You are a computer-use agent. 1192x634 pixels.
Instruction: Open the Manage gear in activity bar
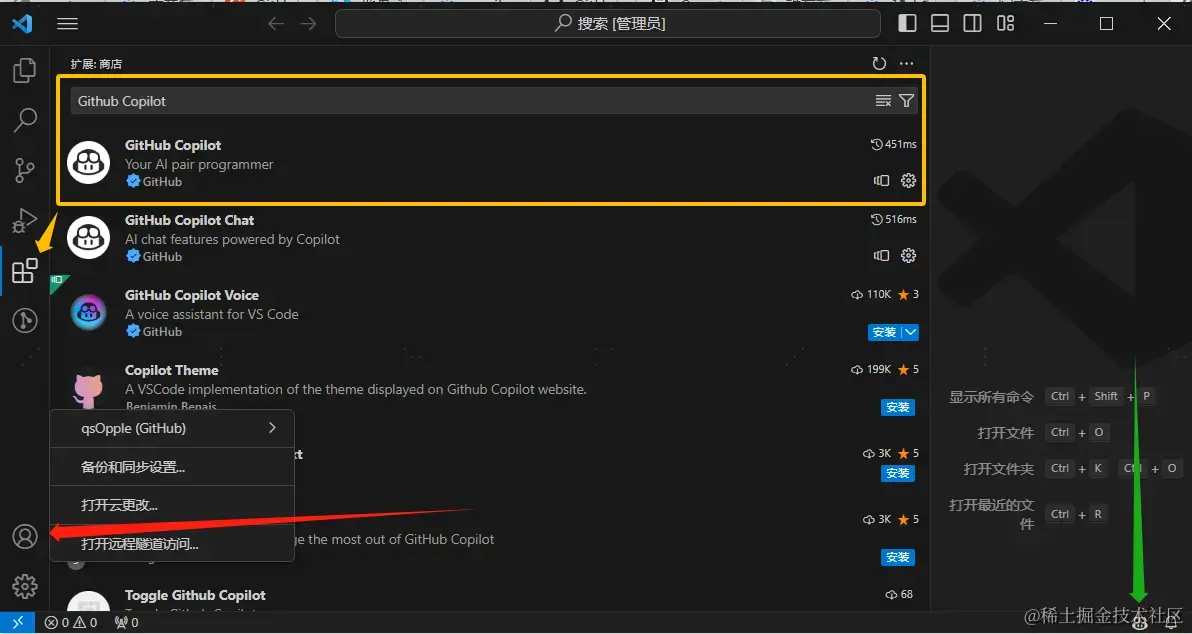tap(25, 586)
